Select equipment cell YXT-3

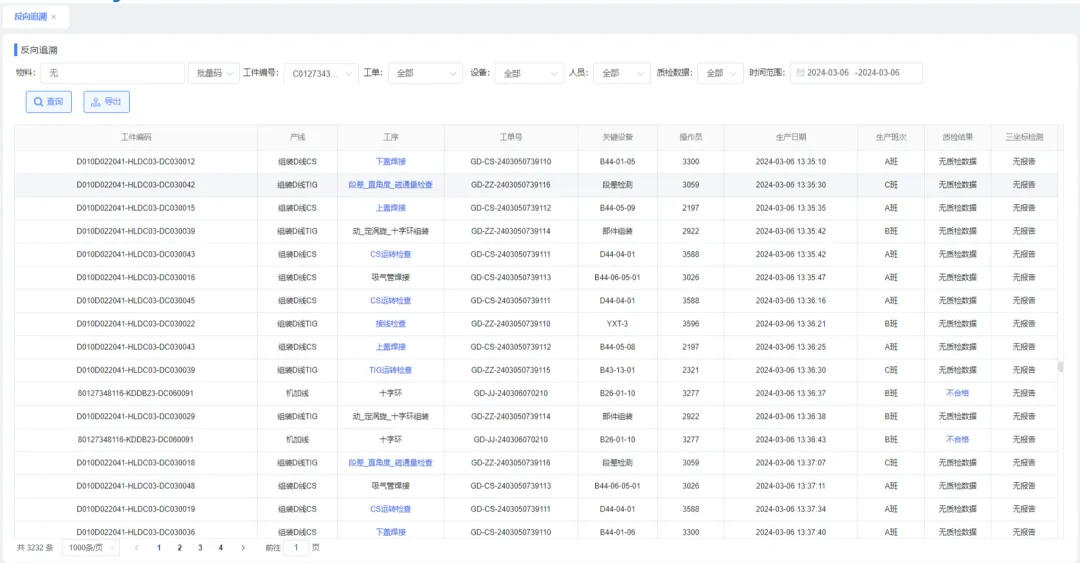click(x=617, y=324)
